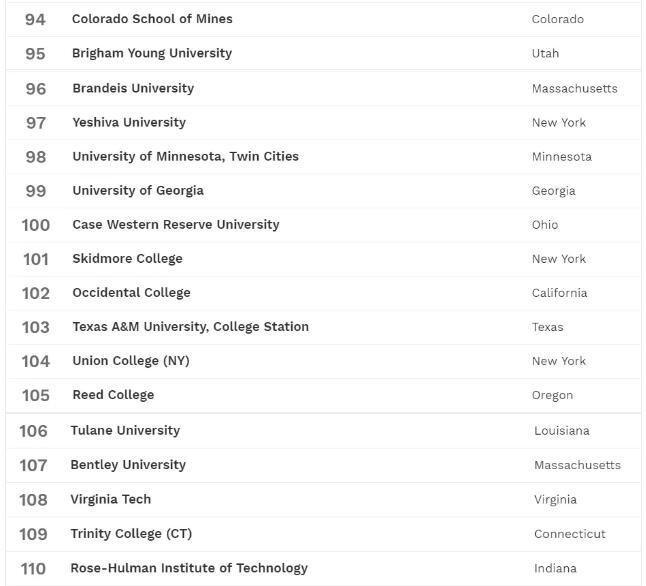
Task: Open the Tulane University link
Action: (125, 430)
